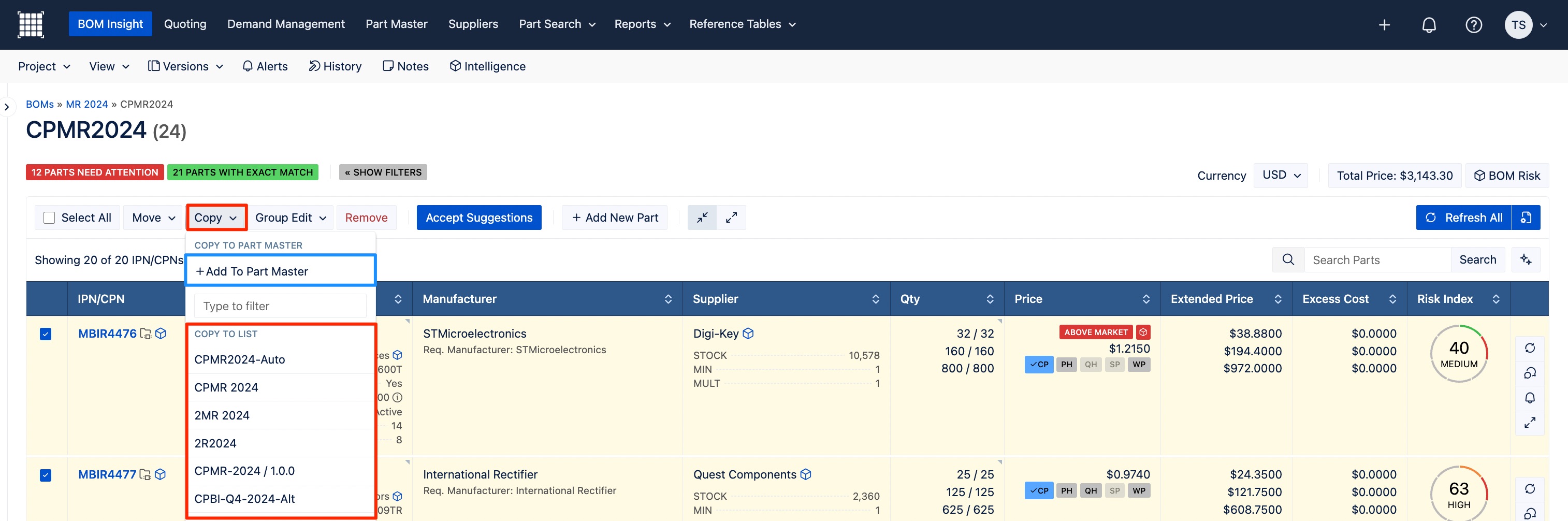This screenshot has width=1568, height=521.
Task: Click the headset support icon in MBIR4476 row
Action: (x=1529, y=373)
